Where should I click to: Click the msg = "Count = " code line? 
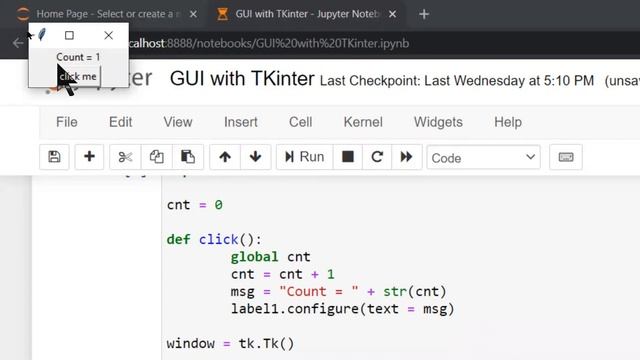click(338, 291)
